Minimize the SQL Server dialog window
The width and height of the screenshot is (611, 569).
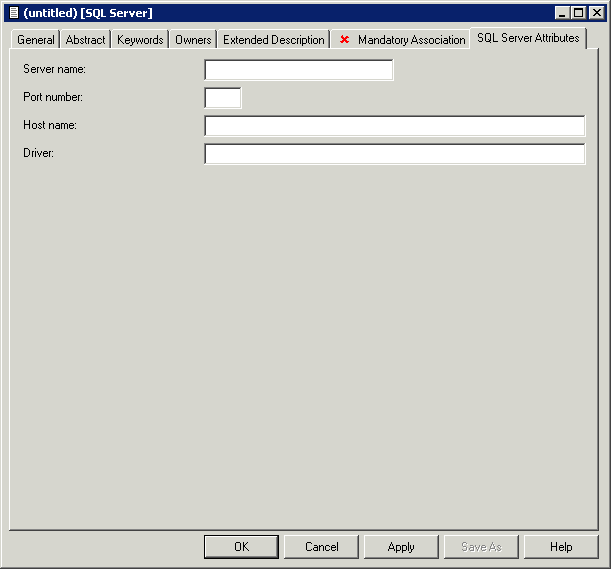click(x=561, y=12)
